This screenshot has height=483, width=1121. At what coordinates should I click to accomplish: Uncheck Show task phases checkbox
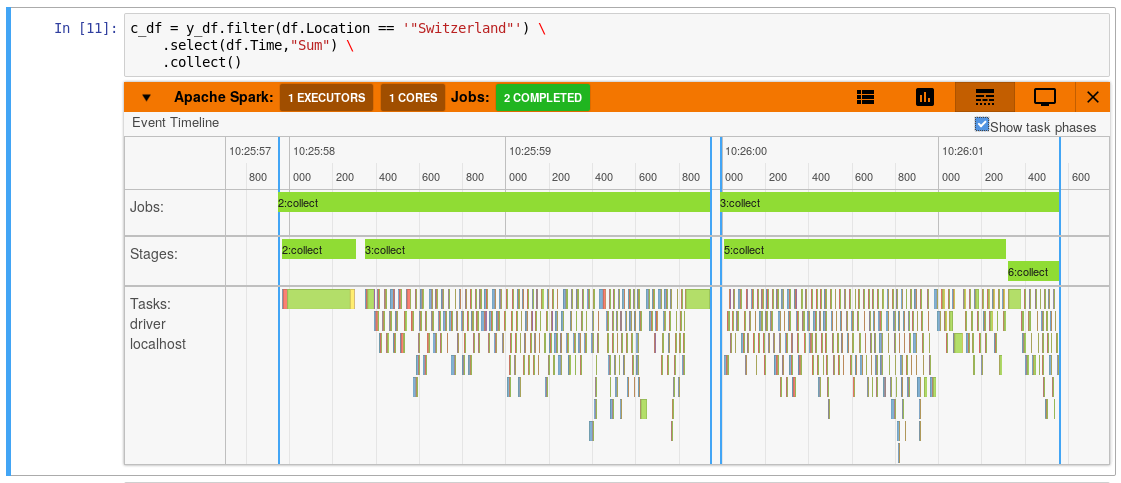click(982, 125)
